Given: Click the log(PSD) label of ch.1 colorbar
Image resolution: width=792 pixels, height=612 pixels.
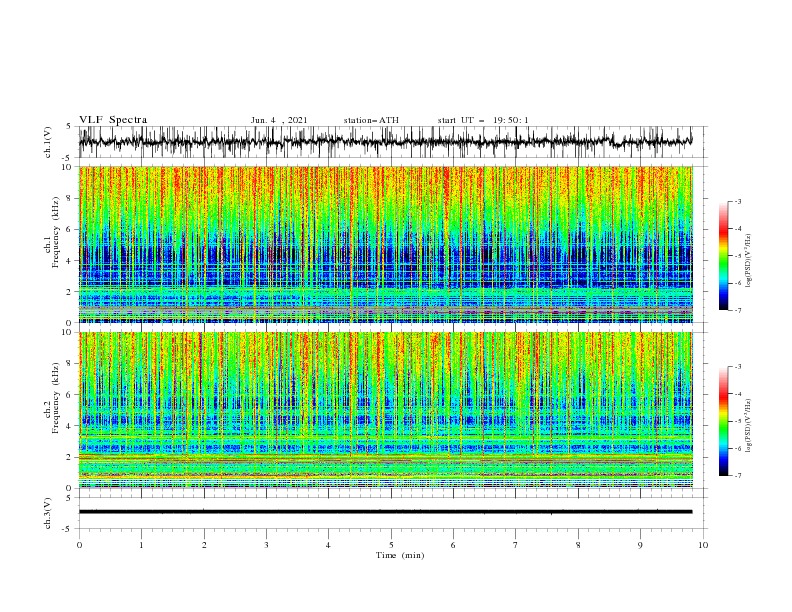Looking at the screenshot, I should click(x=749, y=261).
